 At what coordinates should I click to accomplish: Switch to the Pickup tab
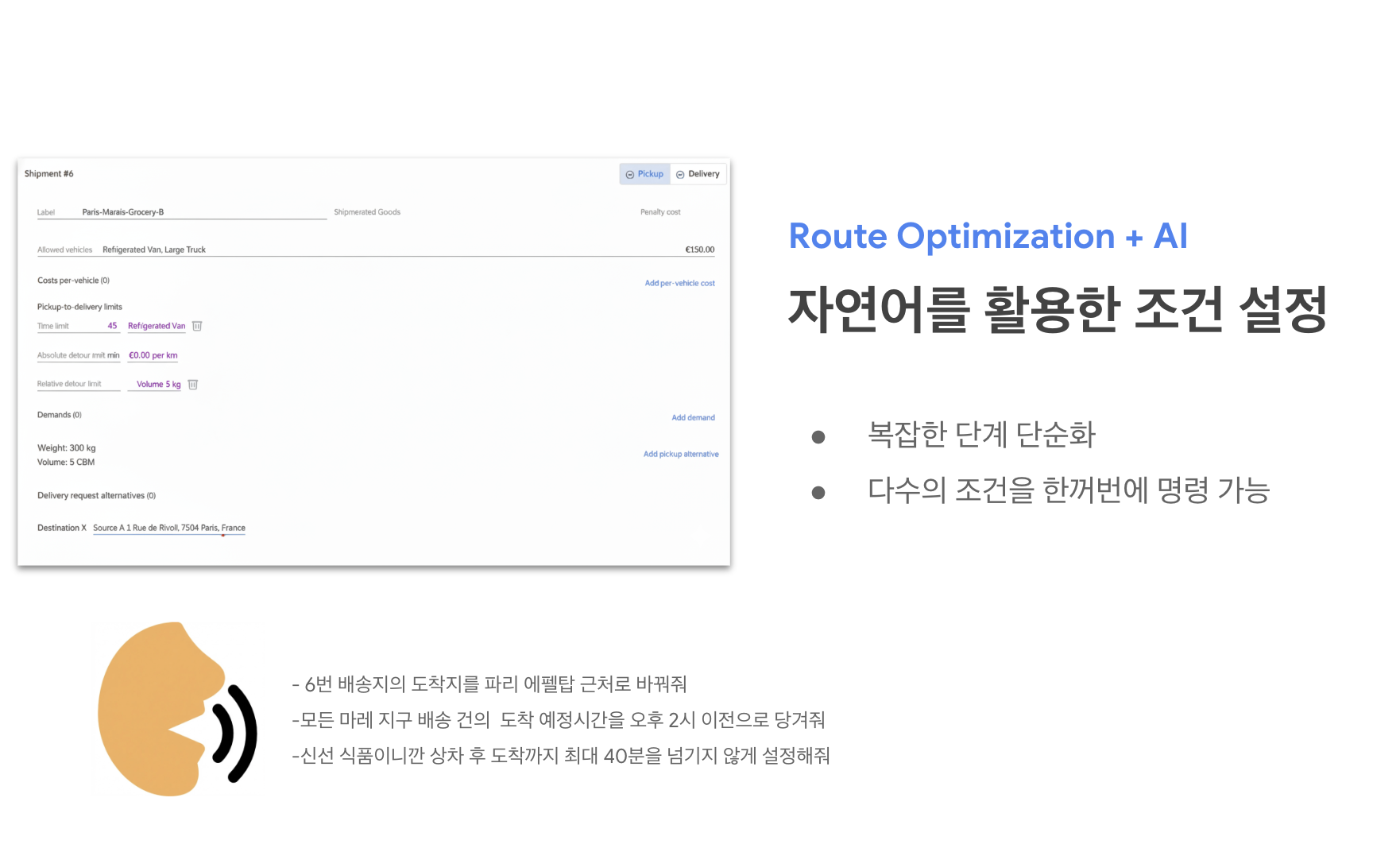[644, 174]
